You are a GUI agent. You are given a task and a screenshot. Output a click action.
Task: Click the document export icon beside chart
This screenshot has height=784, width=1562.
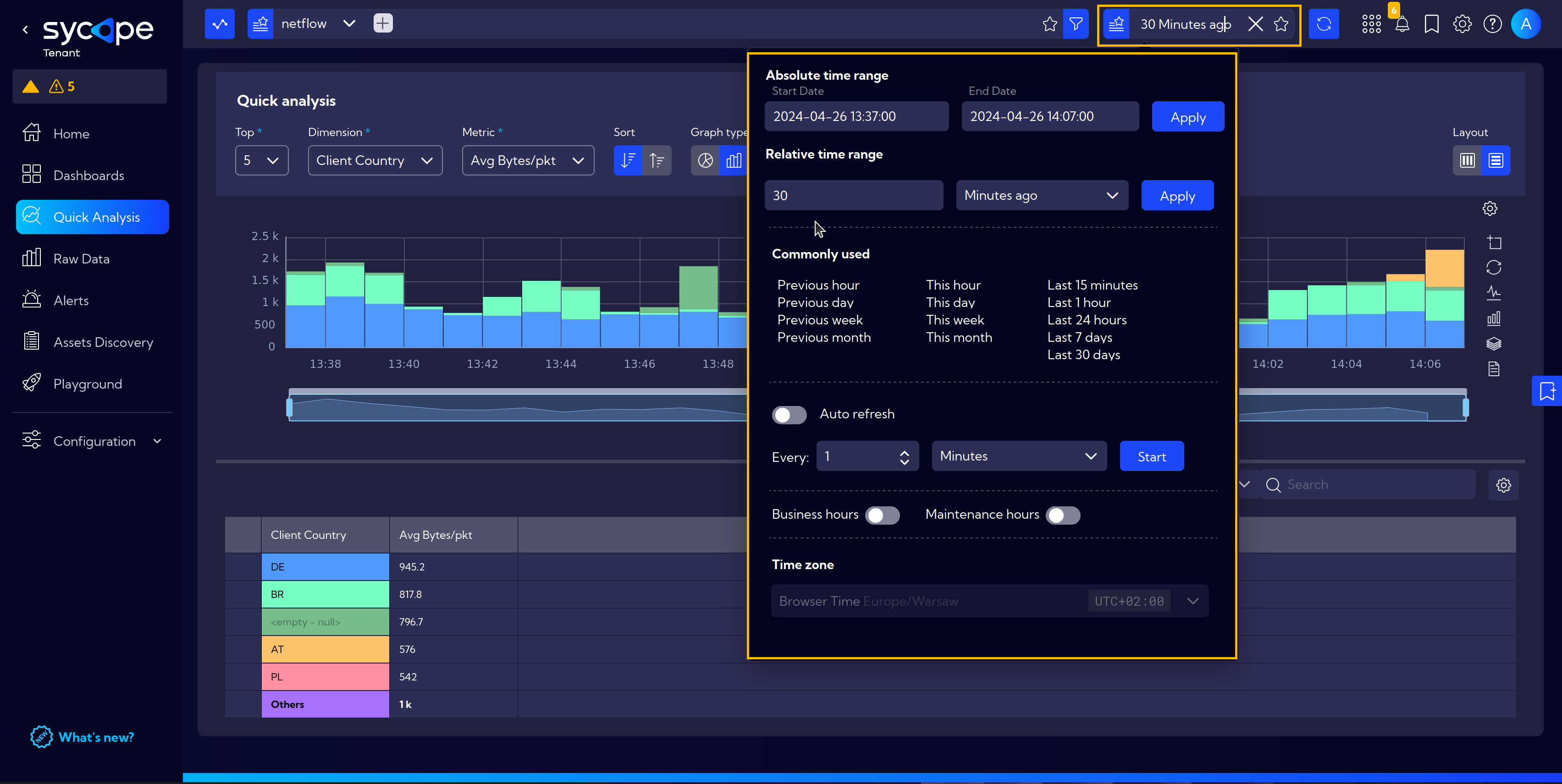coord(1494,369)
